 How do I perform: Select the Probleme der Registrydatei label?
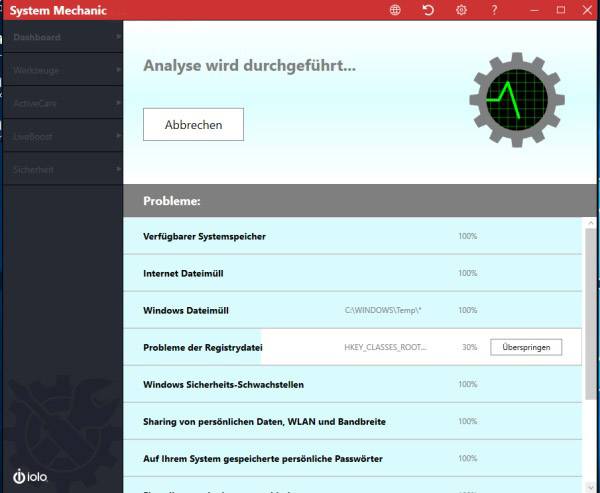tap(203, 348)
